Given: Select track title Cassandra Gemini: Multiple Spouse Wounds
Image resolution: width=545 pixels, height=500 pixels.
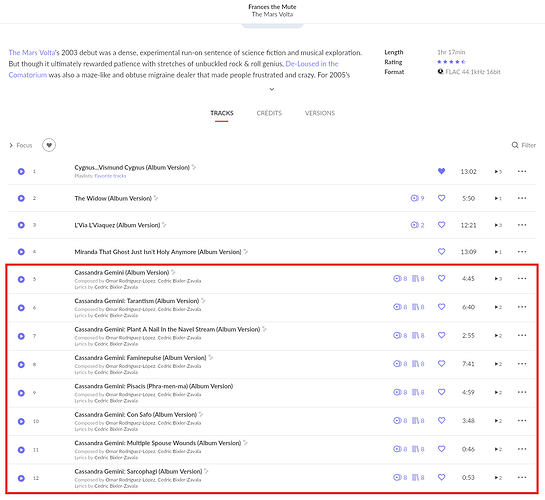Looking at the screenshot, I should [157, 443].
